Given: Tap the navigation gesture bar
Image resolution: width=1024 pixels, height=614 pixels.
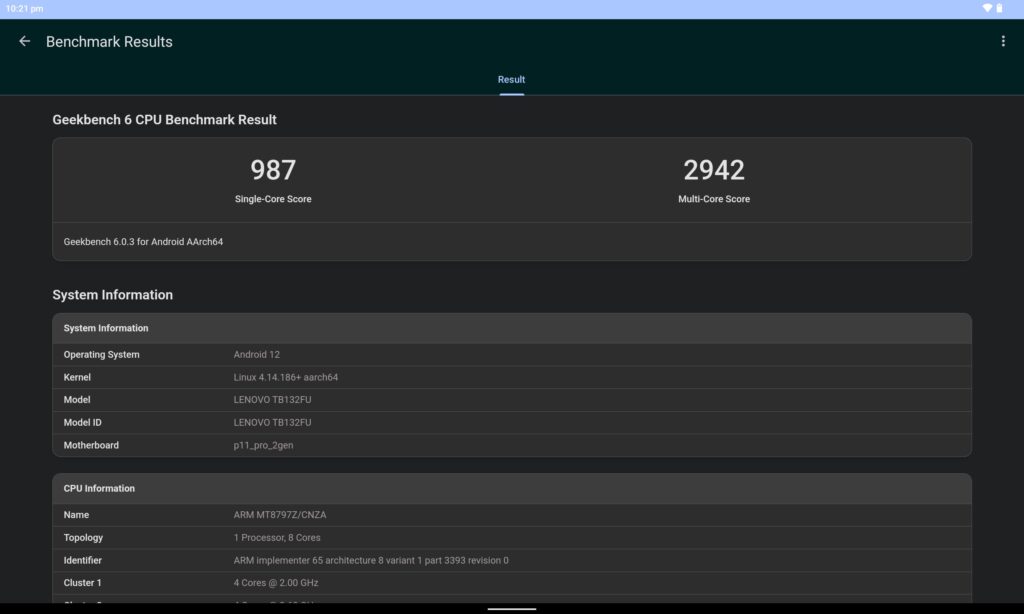Looking at the screenshot, I should (512, 609).
